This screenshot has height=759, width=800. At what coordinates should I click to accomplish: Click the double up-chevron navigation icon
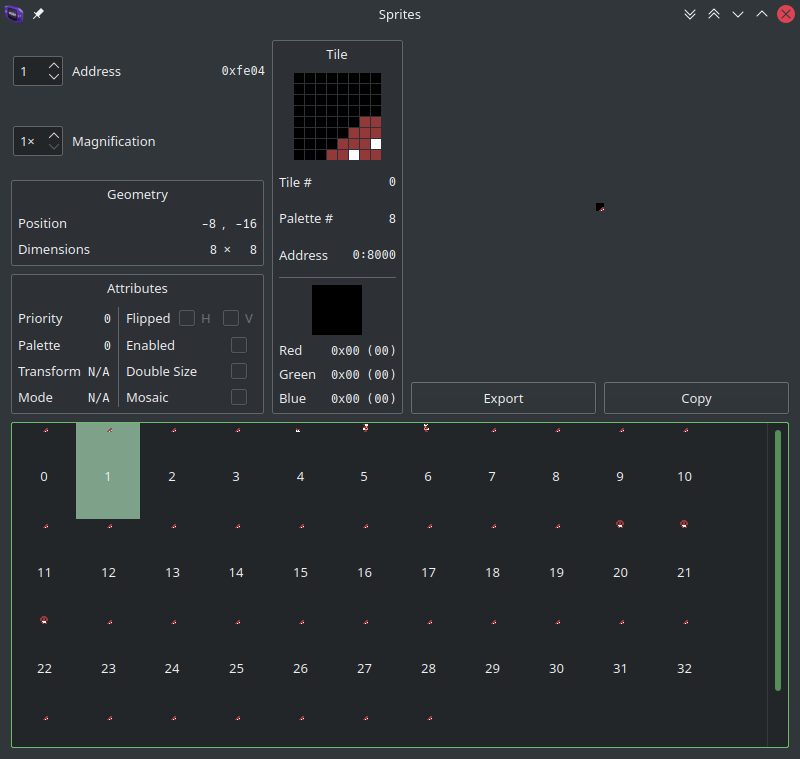pyautogui.click(x=714, y=14)
